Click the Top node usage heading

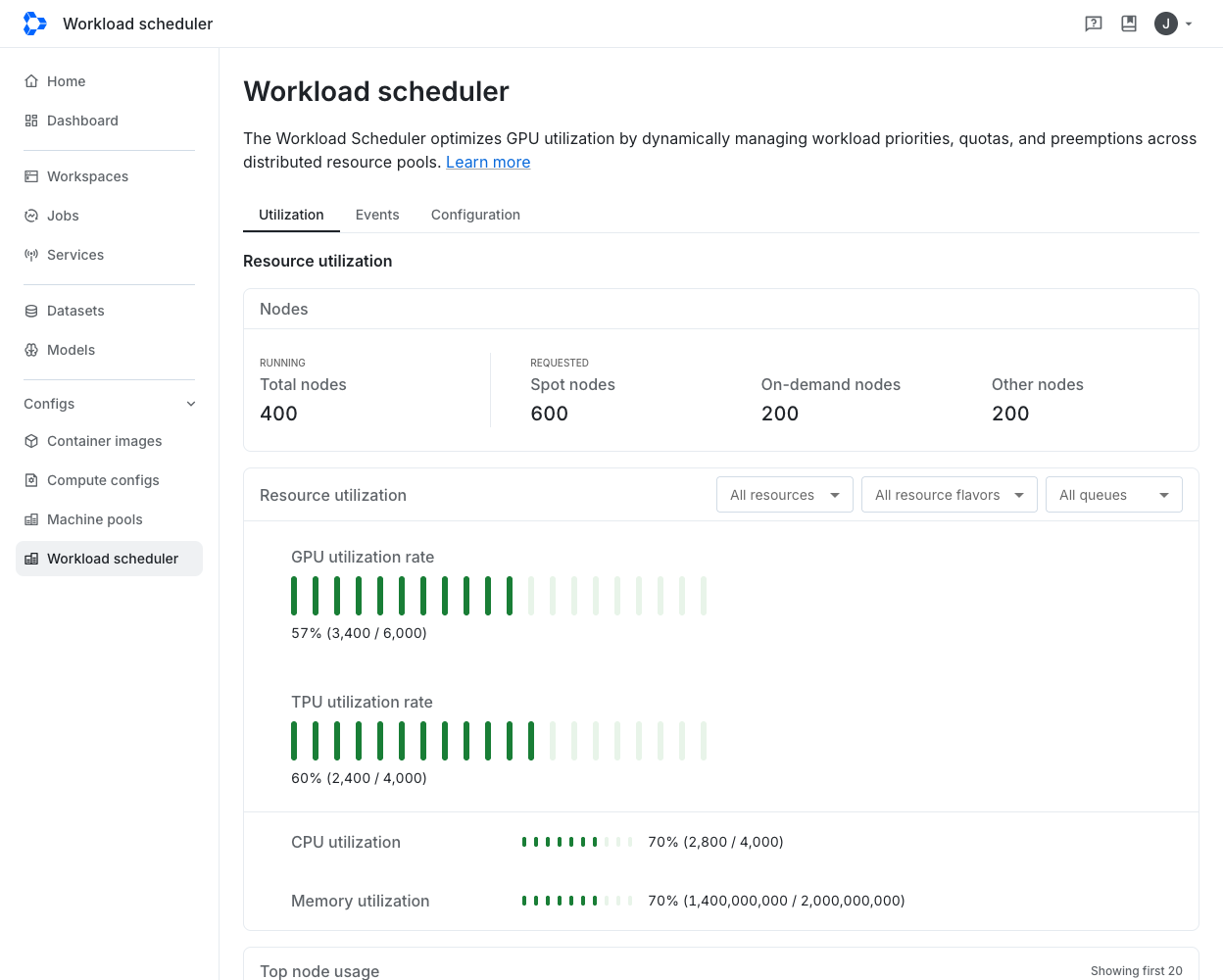(x=319, y=971)
